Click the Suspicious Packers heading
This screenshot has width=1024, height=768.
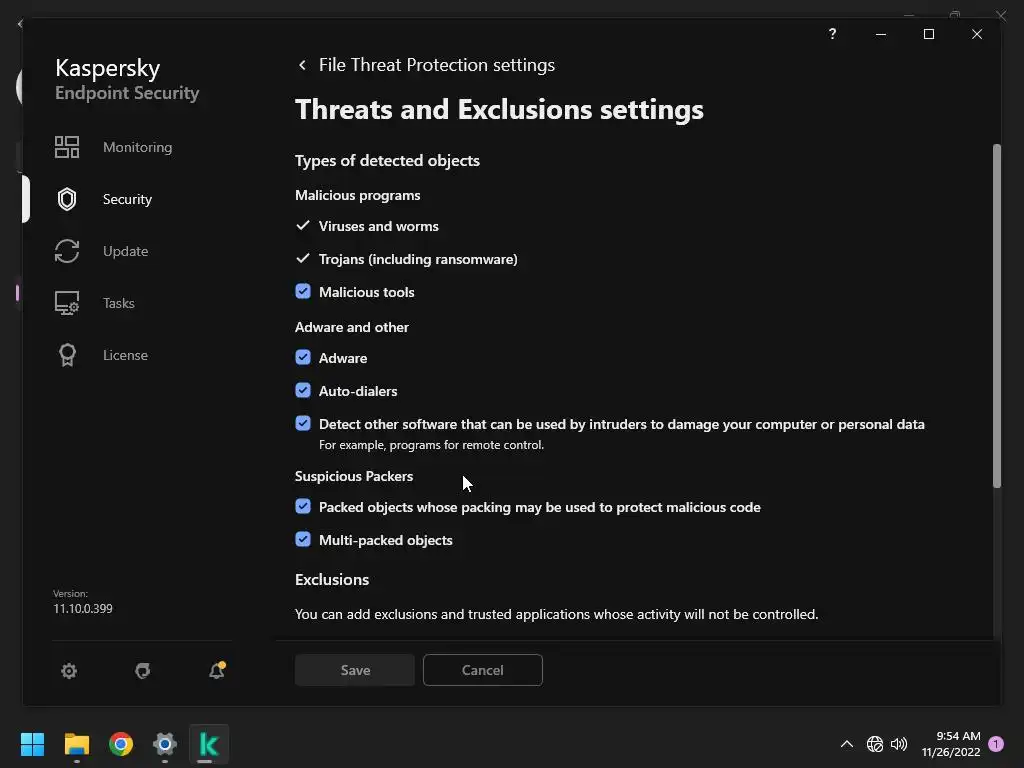coord(354,476)
